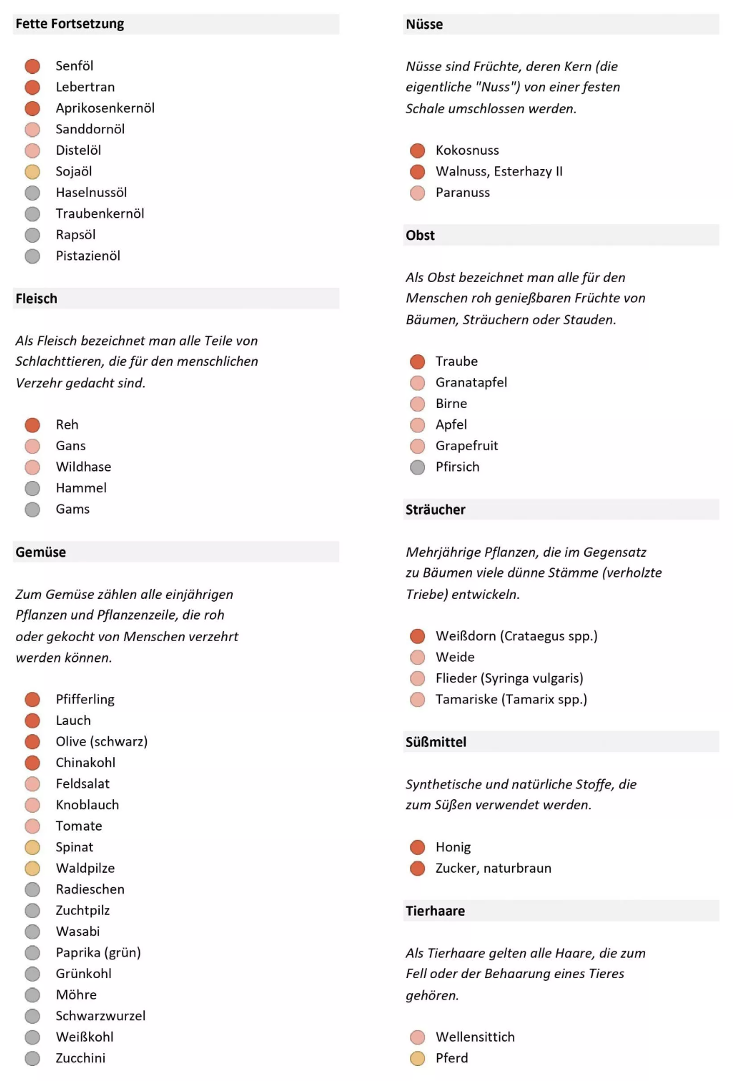Select the Fleisch section header
734x1082 pixels.
[x=37, y=298]
